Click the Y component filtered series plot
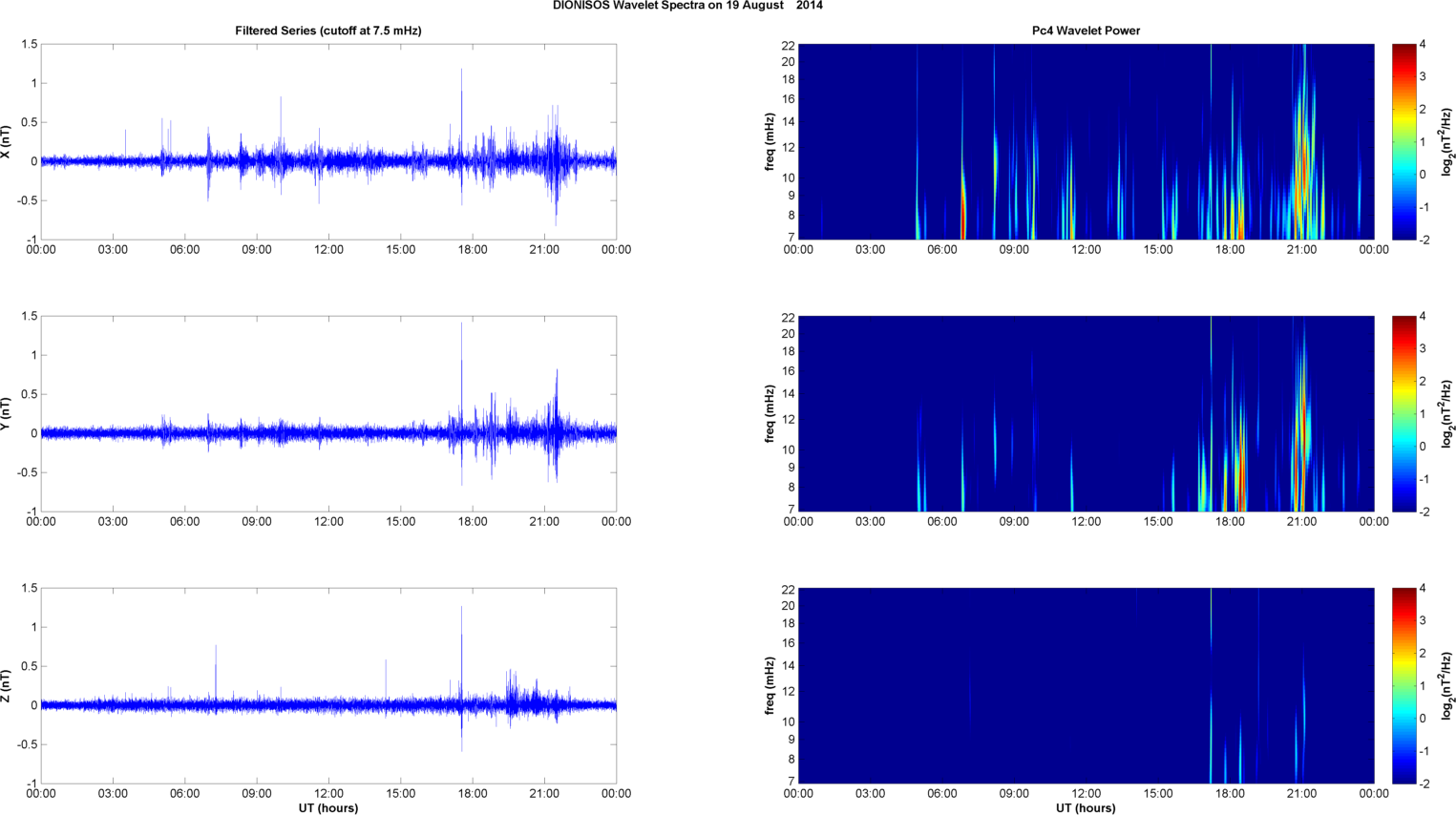Viewport: 1456px width, 815px height. coord(328,414)
